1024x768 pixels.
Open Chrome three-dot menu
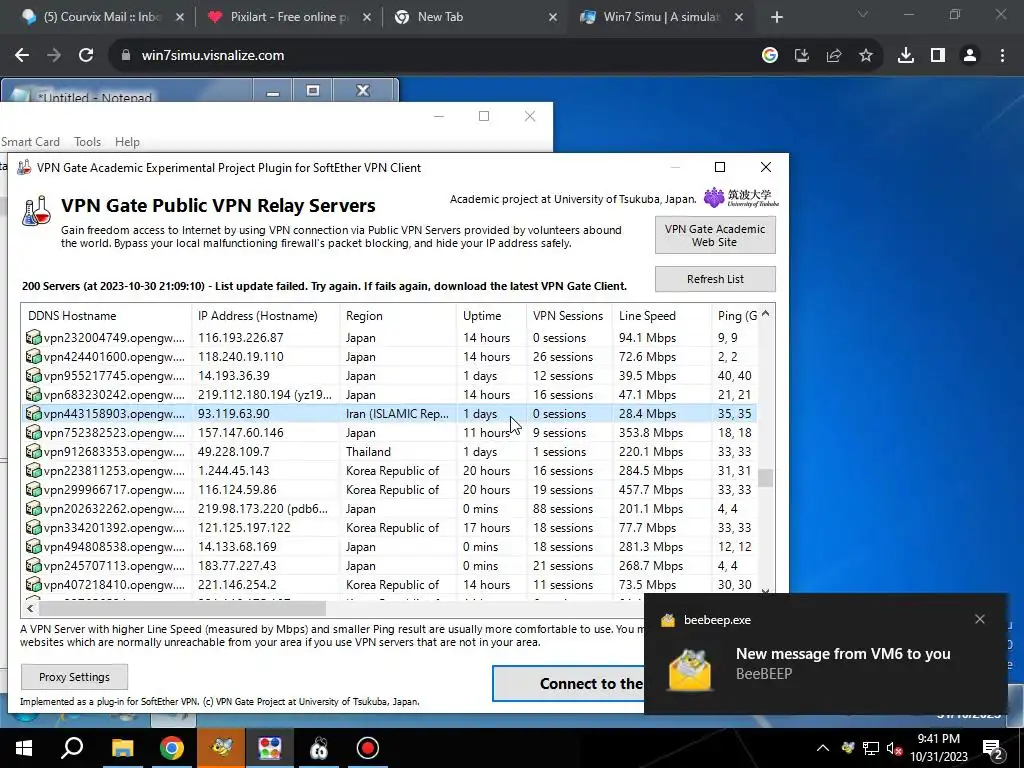tap(1002, 56)
